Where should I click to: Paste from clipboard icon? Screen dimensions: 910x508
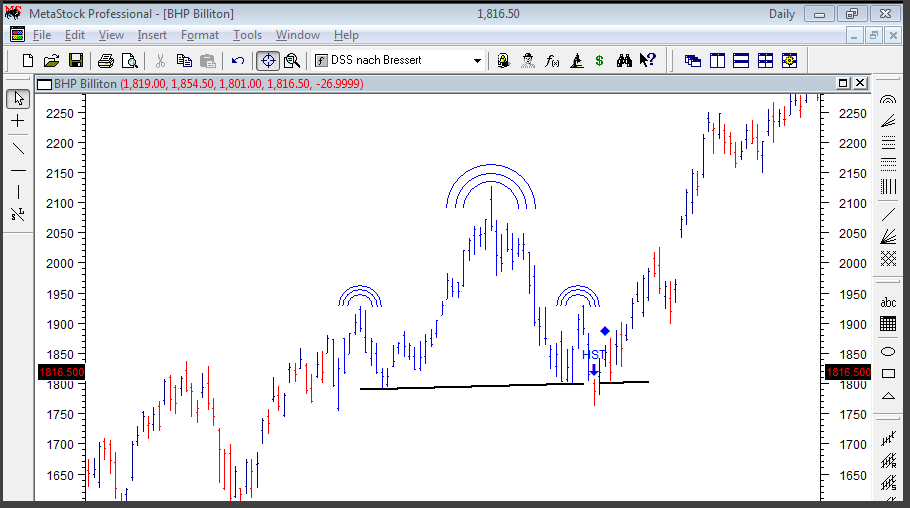pos(208,60)
